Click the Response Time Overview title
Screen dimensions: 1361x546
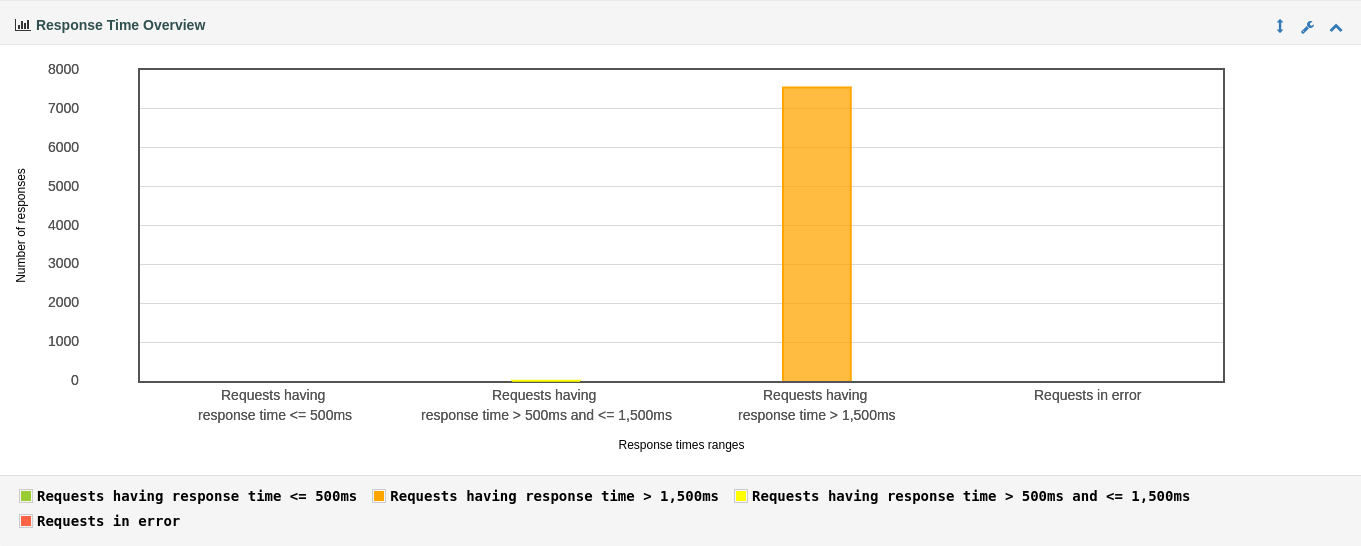pyautogui.click(x=120, y=25)
